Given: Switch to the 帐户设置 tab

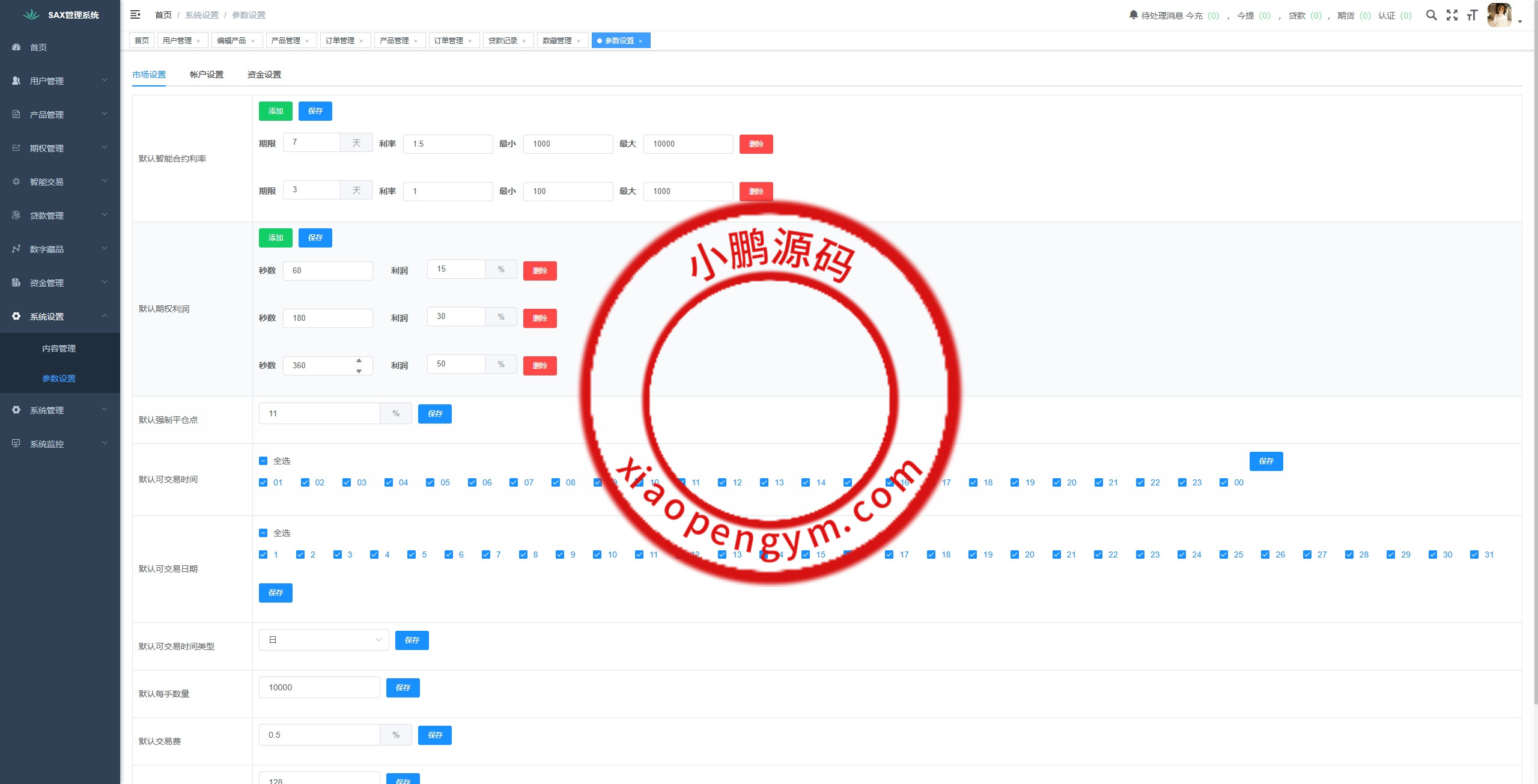Looking at the screenshot, I should (206, 74).
